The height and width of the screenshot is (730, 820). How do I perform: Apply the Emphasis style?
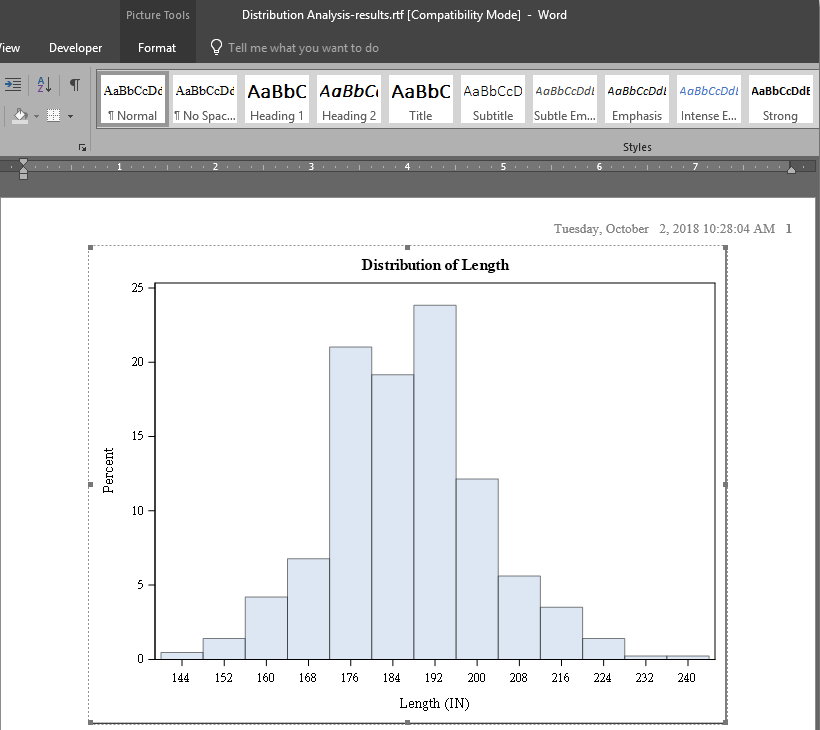pos(637,99)
